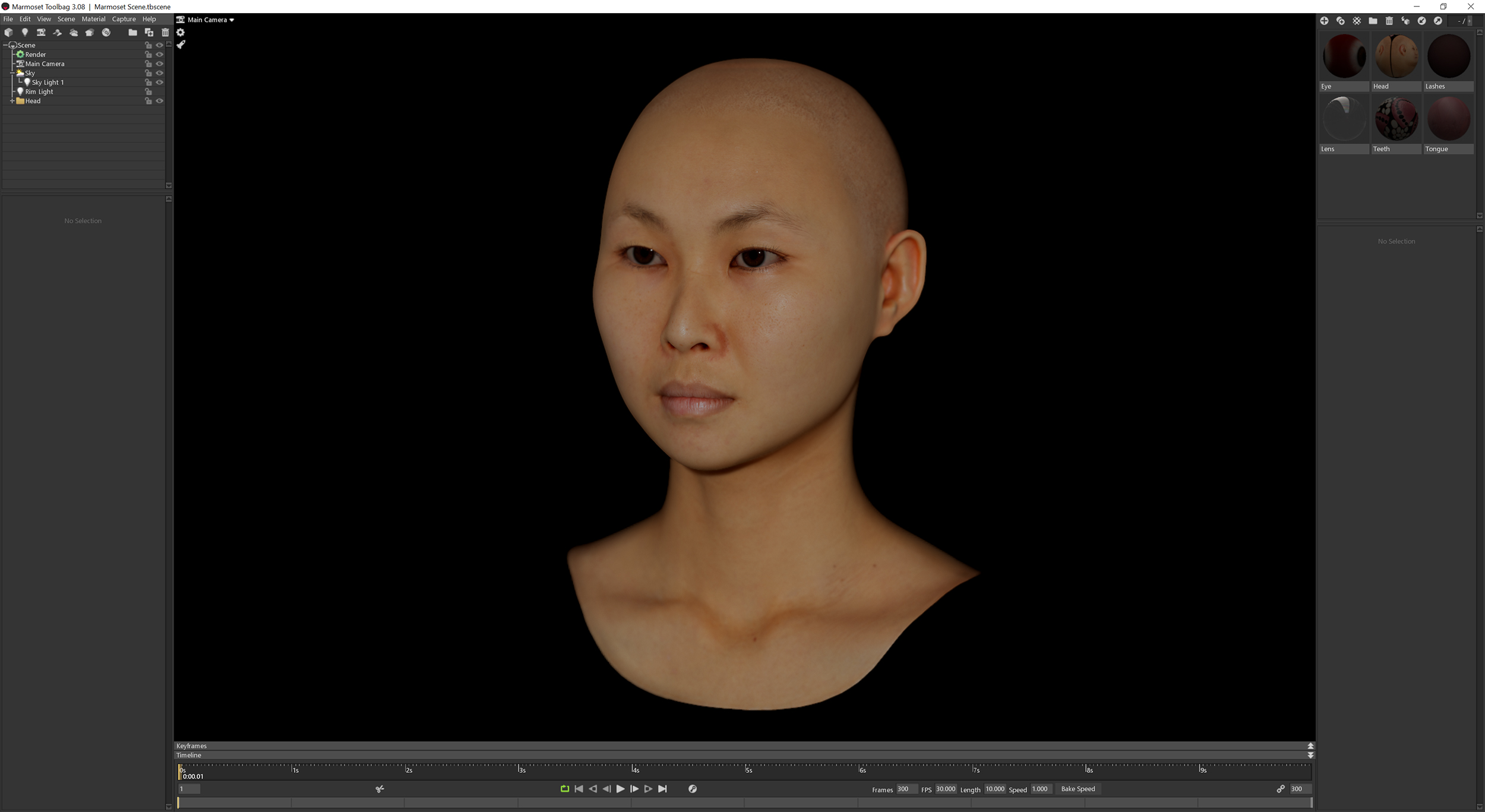
Task: Open the viewport settings gear
Action: click(181, 32)
